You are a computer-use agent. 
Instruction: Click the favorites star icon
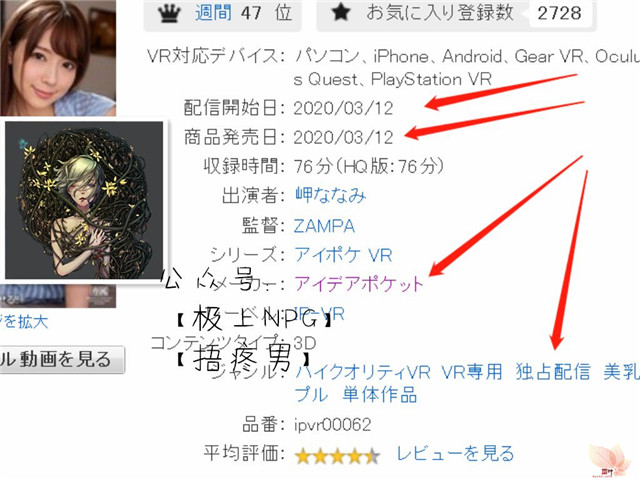(x=341, y=12)
